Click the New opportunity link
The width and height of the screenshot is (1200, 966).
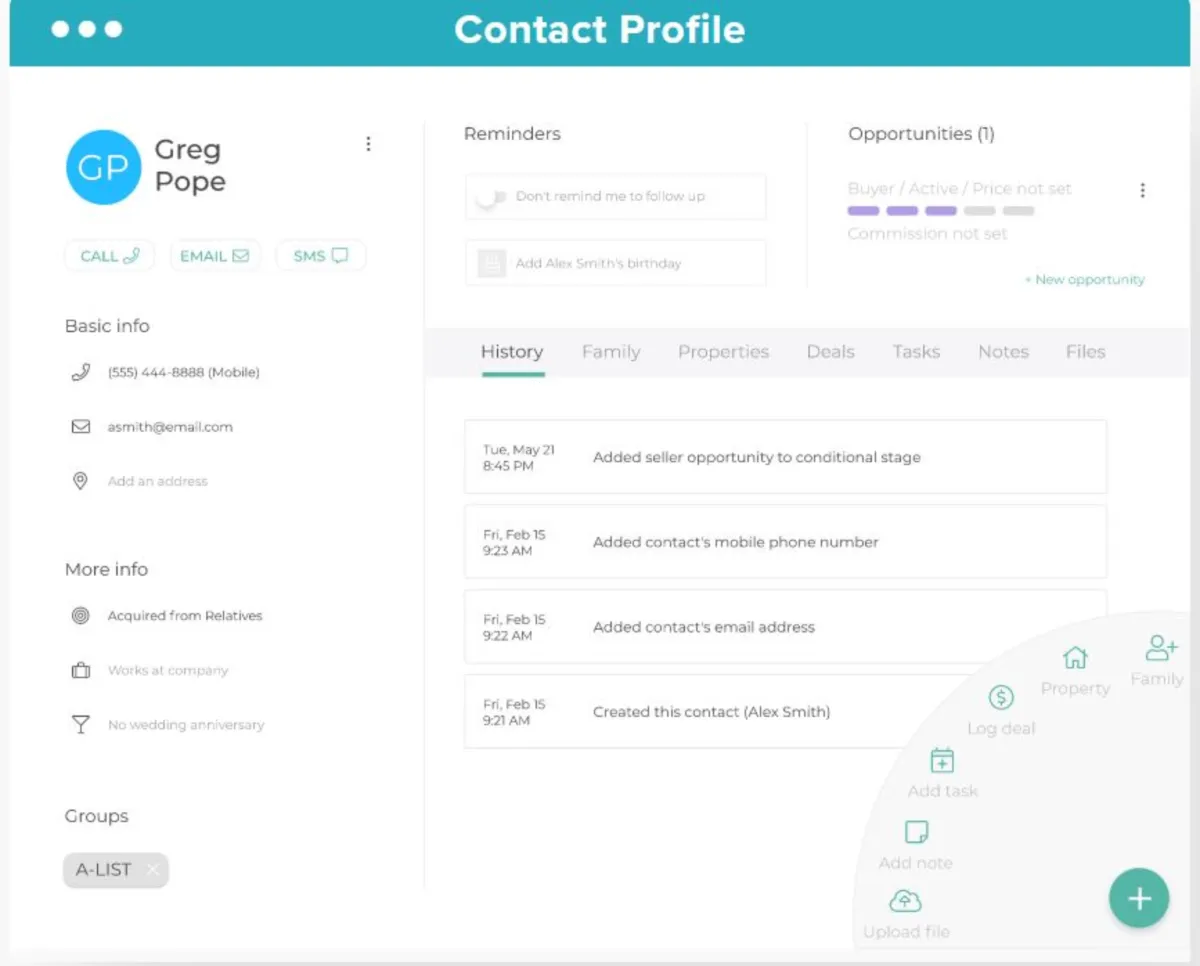(x=1084, y=280)
